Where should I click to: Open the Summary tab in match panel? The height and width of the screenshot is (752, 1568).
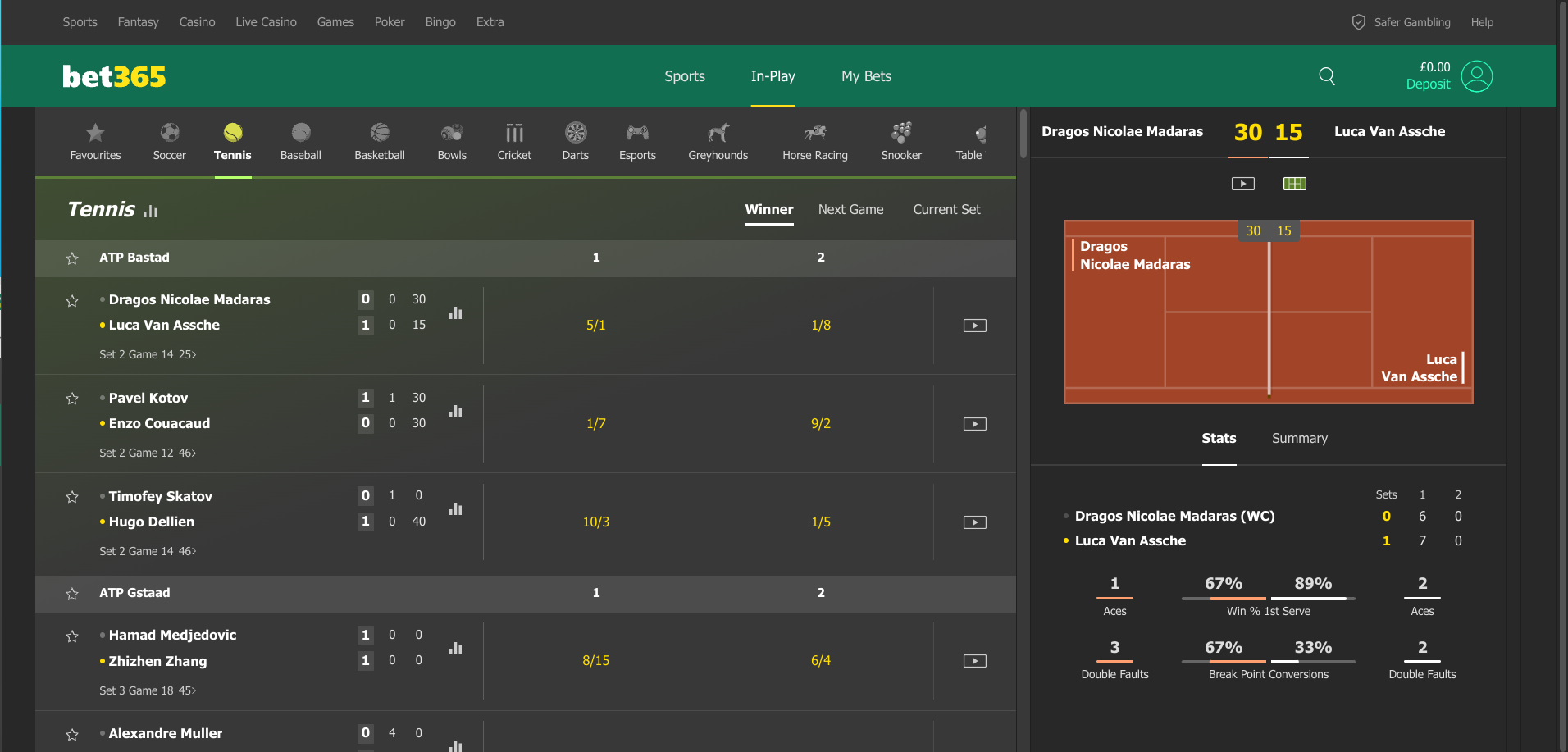point(1300,439)
